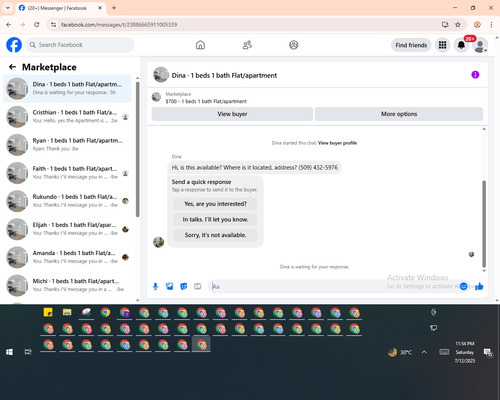Send quick response 'Sorry, it's not available.'
500x400 pixels.
(215, 235)
